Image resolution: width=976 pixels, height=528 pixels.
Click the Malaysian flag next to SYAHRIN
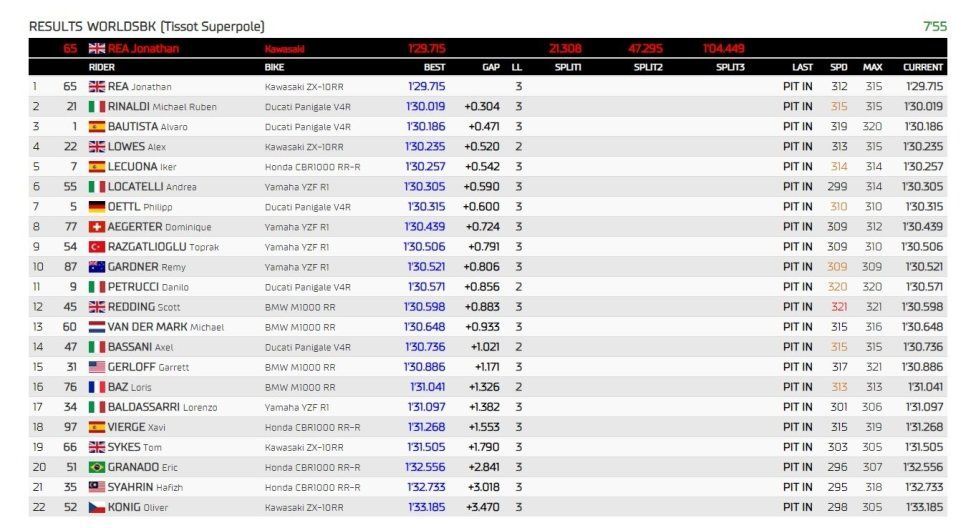click(x=96, y=487)
